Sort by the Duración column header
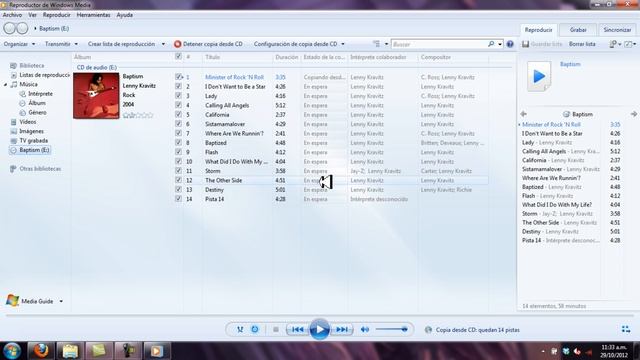The height and width of the screenshot is (360, 640). (x=287, y=57)
